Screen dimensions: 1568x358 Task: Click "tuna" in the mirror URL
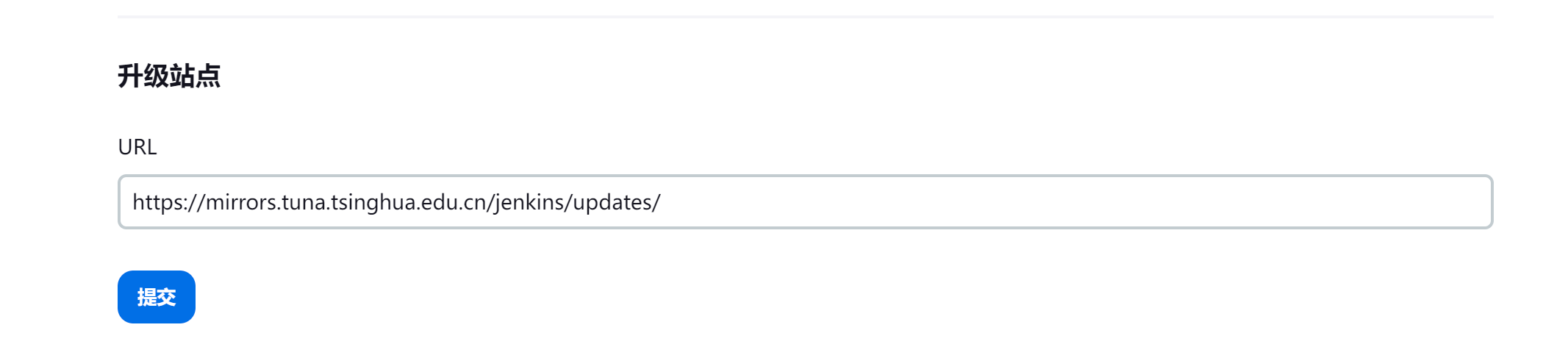point(303,202)
